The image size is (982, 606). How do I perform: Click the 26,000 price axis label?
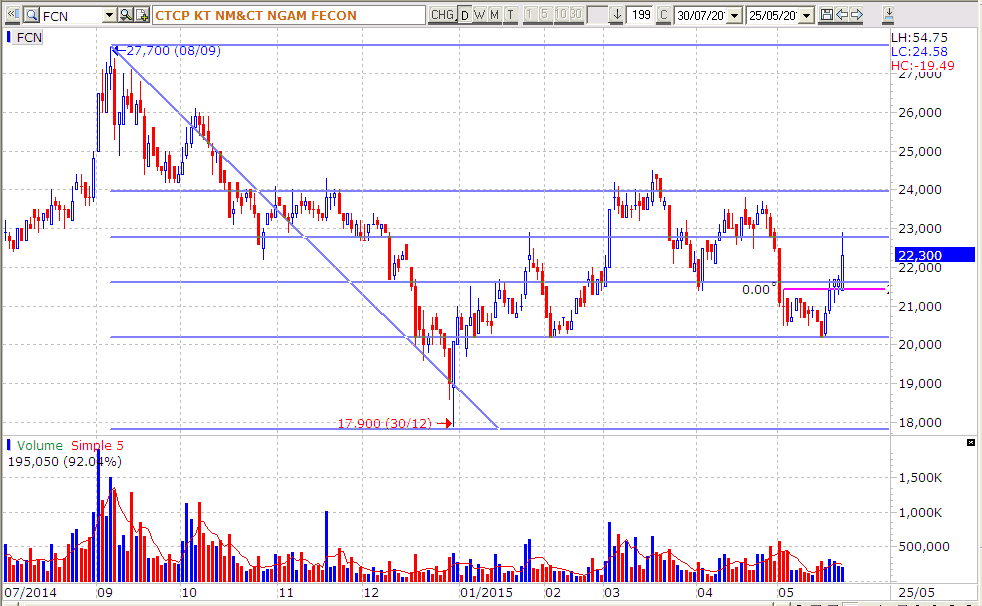point(920,113)
